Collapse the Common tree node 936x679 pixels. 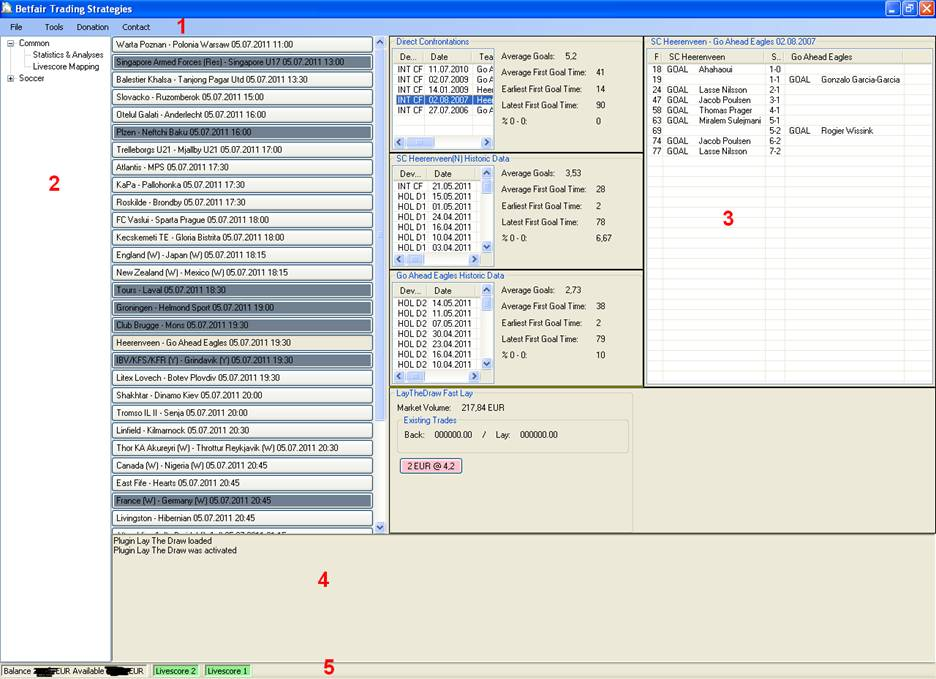(10, 43)
